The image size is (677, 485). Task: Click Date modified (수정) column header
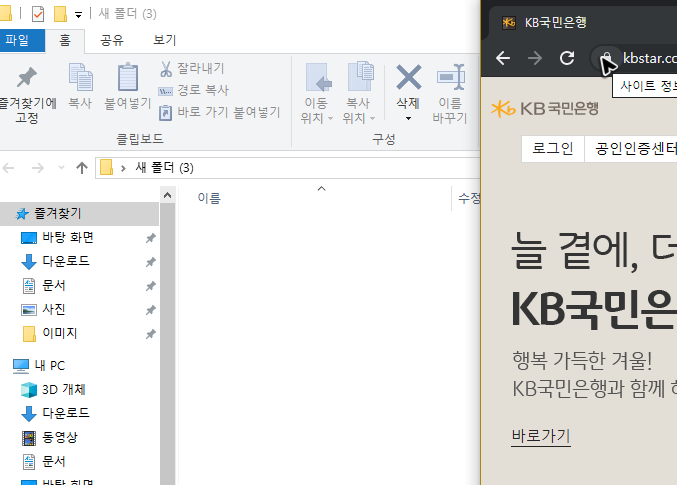tap(469, 198)
